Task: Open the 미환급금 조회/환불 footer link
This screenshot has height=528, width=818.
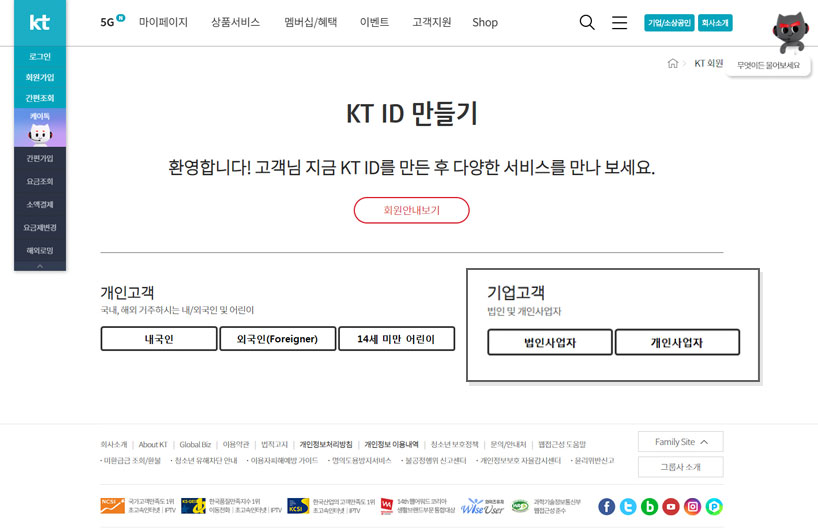Action: click(x=131, y=461)
